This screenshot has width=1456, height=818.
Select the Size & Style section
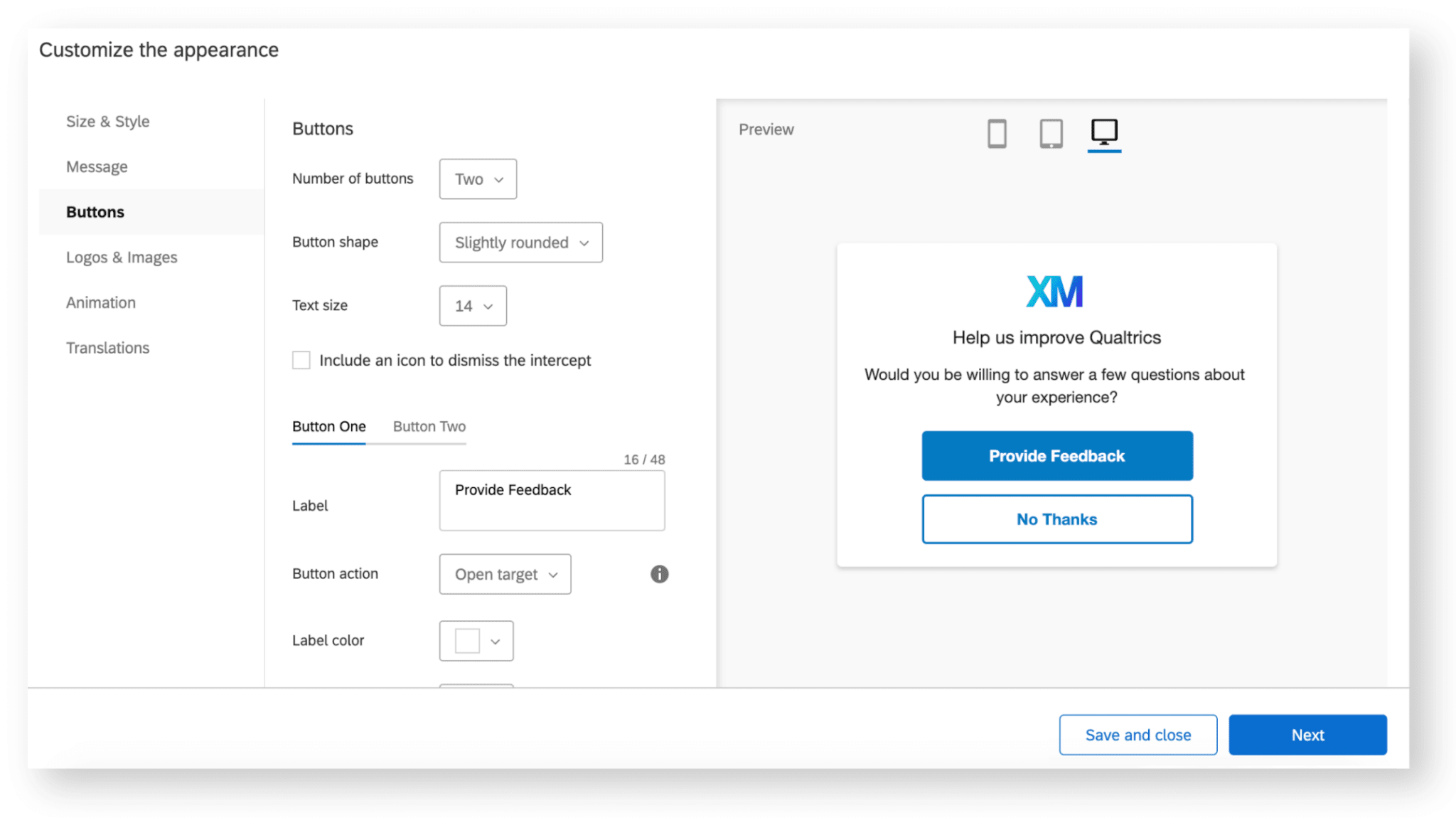tap(107, 121)
